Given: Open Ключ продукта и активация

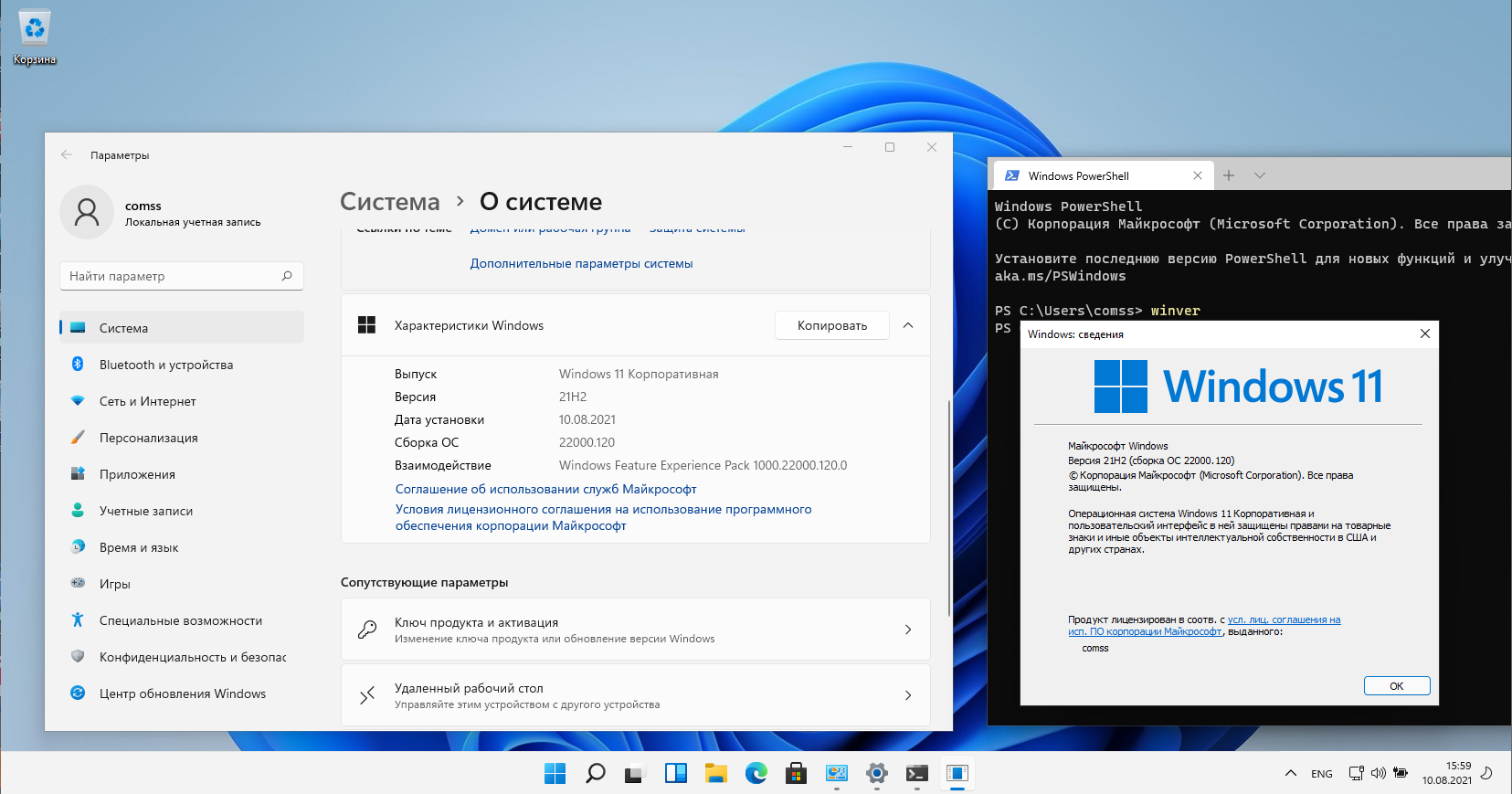Looking at the screenshot, I should tap(636, 630).
